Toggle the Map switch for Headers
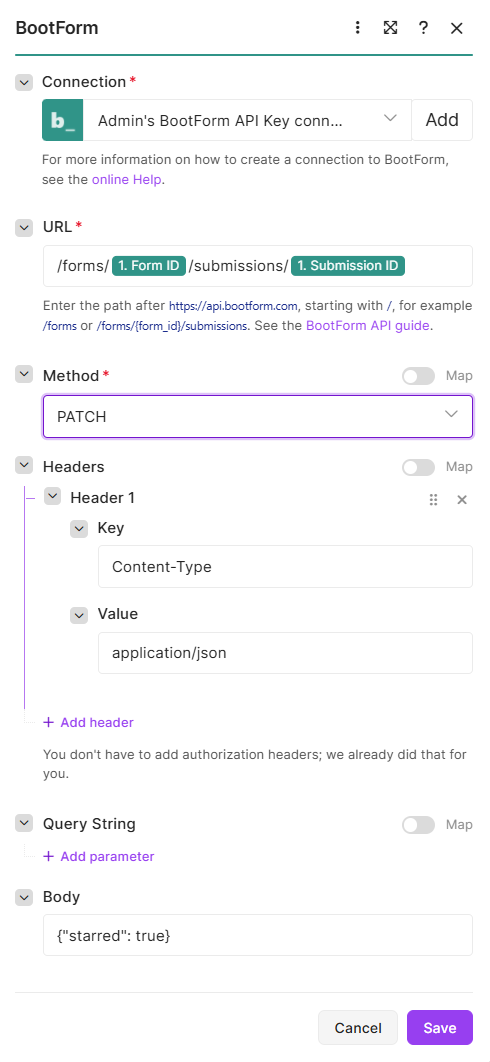The image size is (490, 1062). point(418,467)
